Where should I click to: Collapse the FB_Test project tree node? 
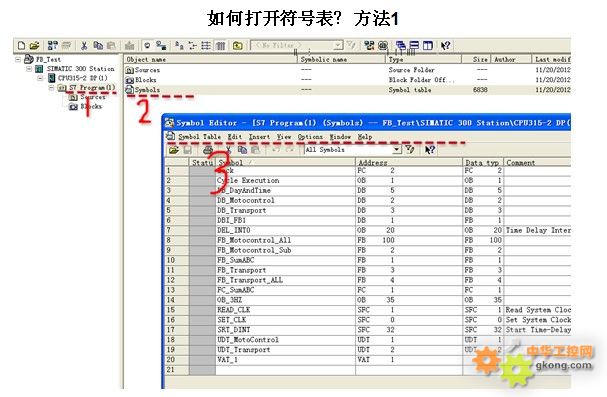(x=18, y=59)
